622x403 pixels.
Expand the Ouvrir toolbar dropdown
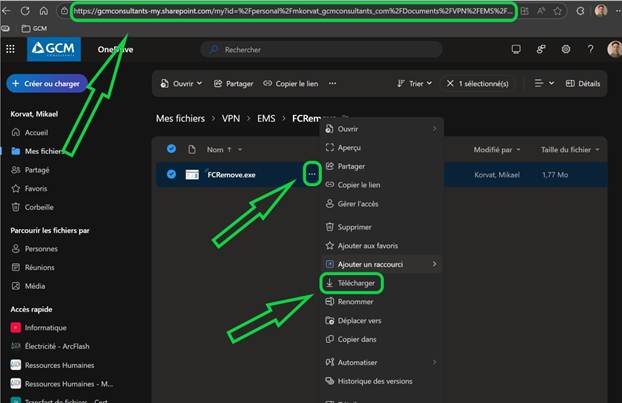(x=181, y=83)
